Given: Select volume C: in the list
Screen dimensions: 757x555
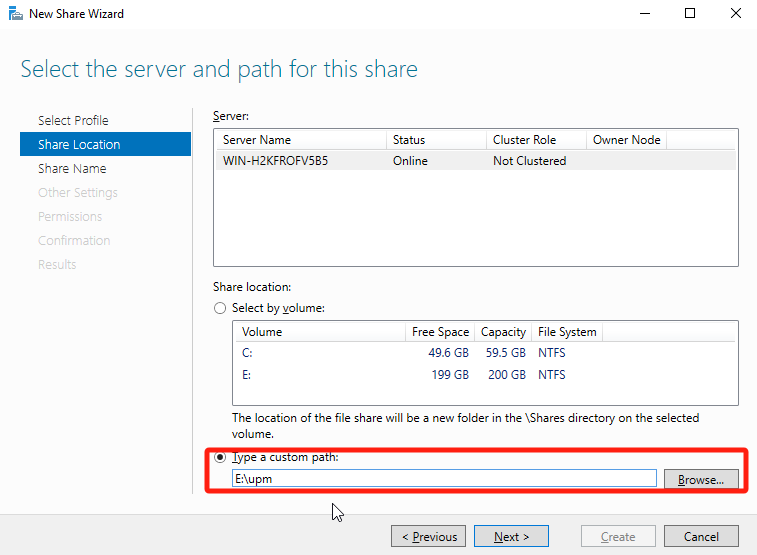Looking at the screenshot, I should tap(247, 353).
